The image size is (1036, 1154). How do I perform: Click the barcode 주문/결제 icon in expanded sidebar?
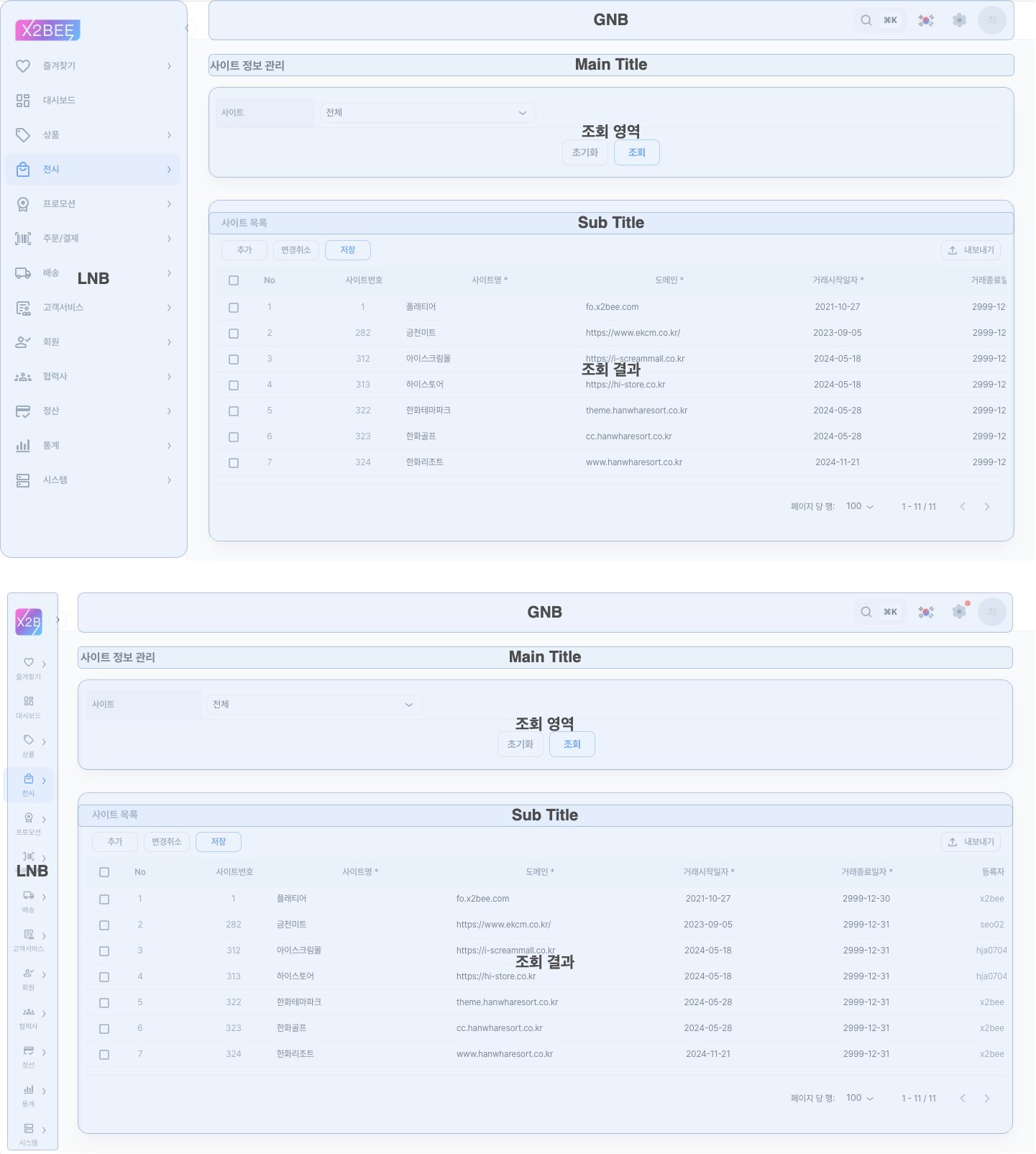tap(23, 239)
